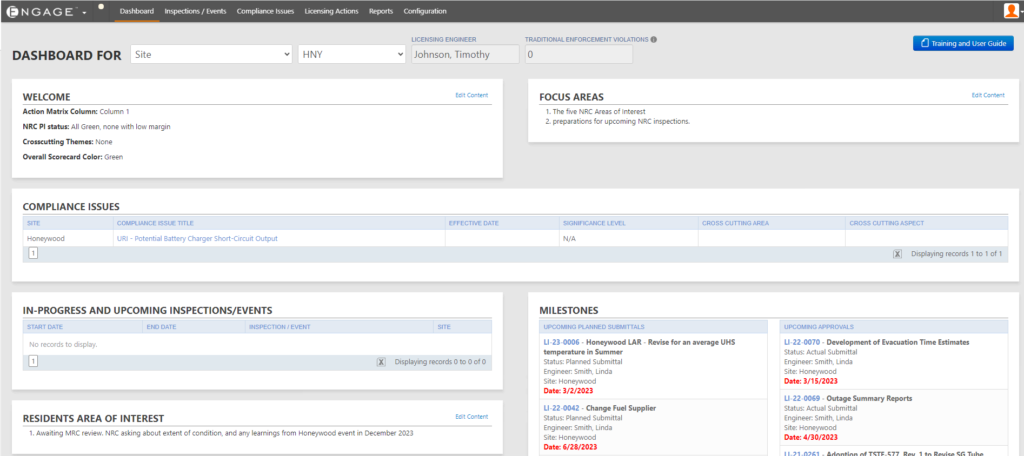Viewport: 1024px width, 456px height.
Task: Click the Excel export icon in Compliance Issues
Action: pos(897,254)
